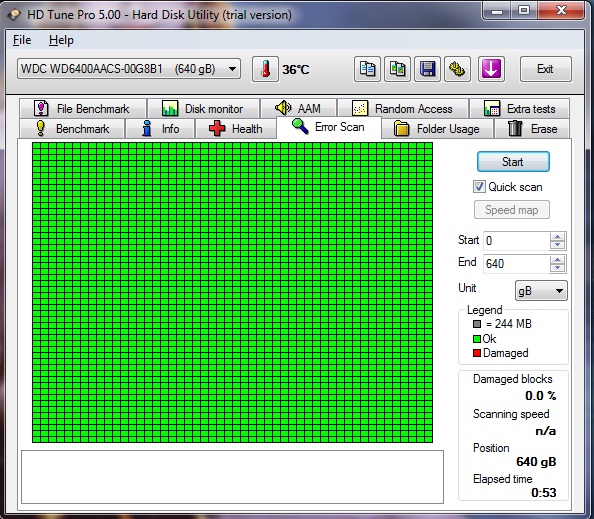594x519 pixels.
Task: Click the End value input field
Action: coord(516,264)
